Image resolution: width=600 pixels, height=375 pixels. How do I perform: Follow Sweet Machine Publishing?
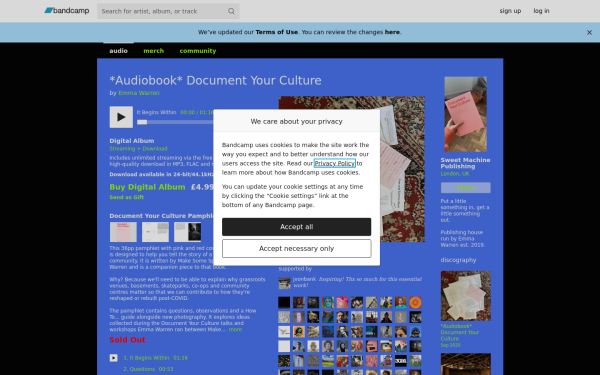[x=465, y=188]
